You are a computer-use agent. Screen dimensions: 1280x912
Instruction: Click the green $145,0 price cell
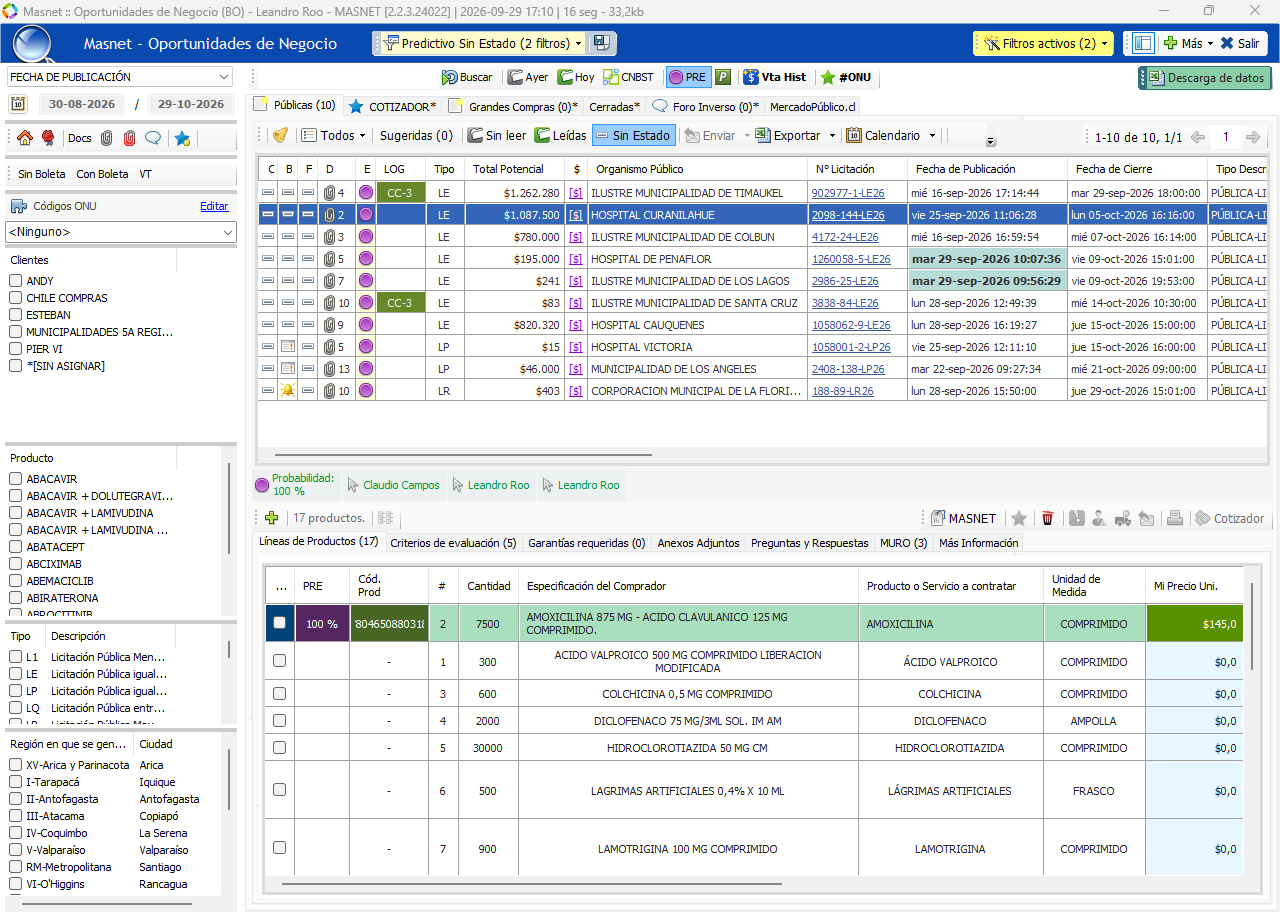[1194, 623]
